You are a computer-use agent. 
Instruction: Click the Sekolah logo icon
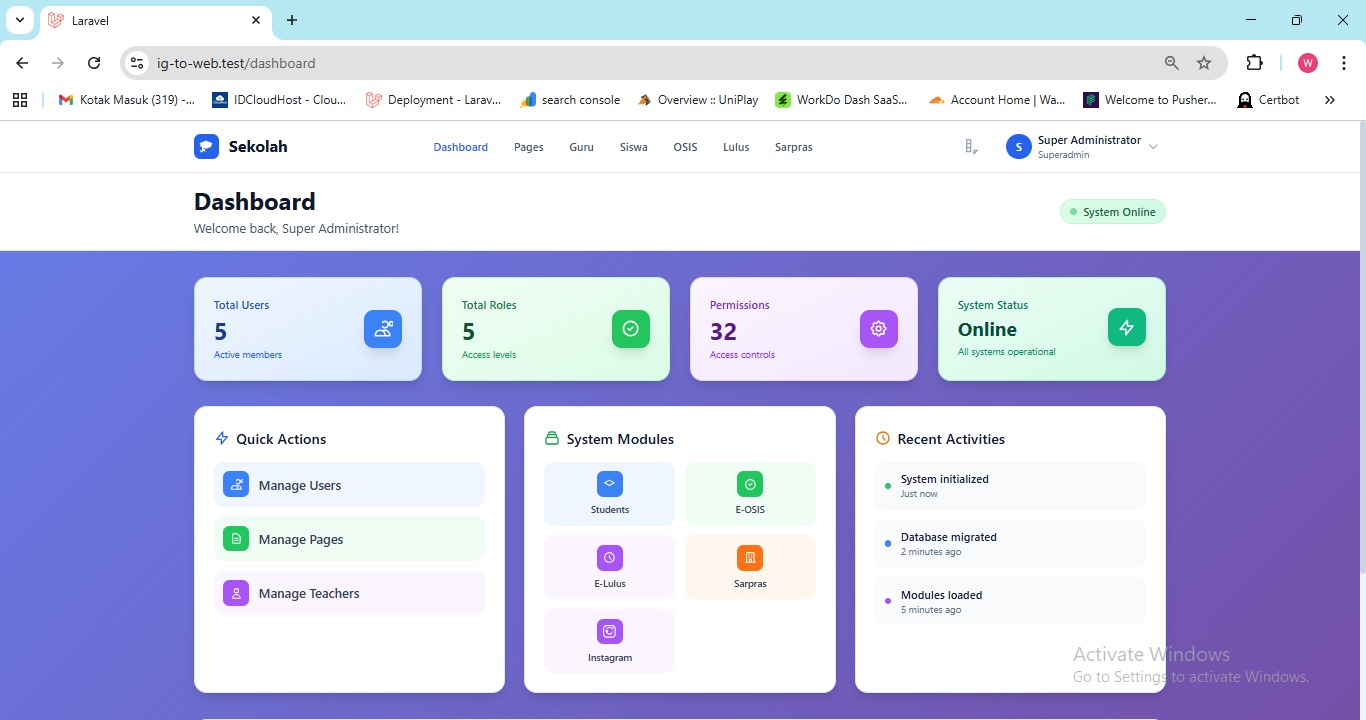206,147
